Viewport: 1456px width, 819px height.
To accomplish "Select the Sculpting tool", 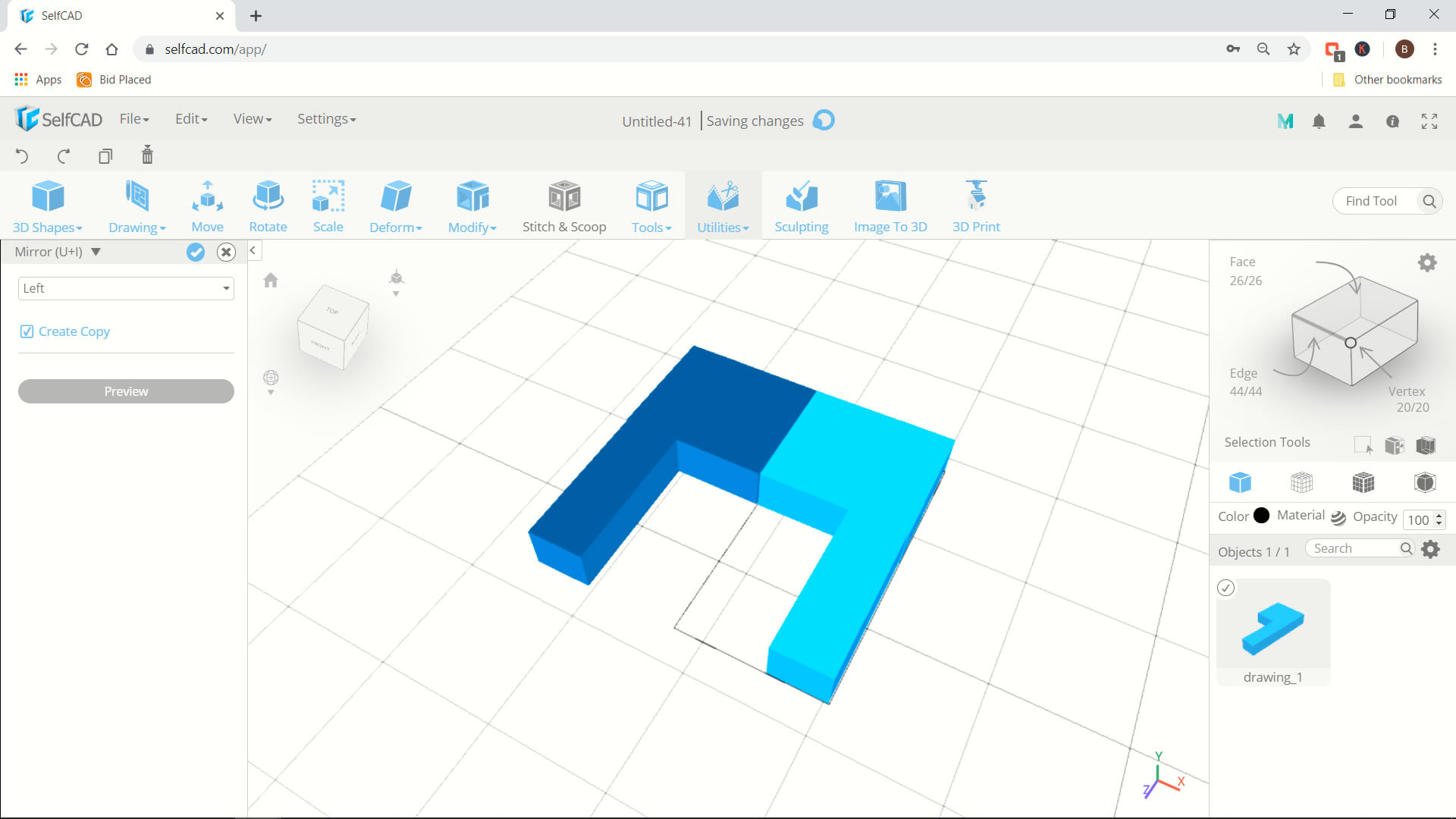I will click(x=802, y=206).
